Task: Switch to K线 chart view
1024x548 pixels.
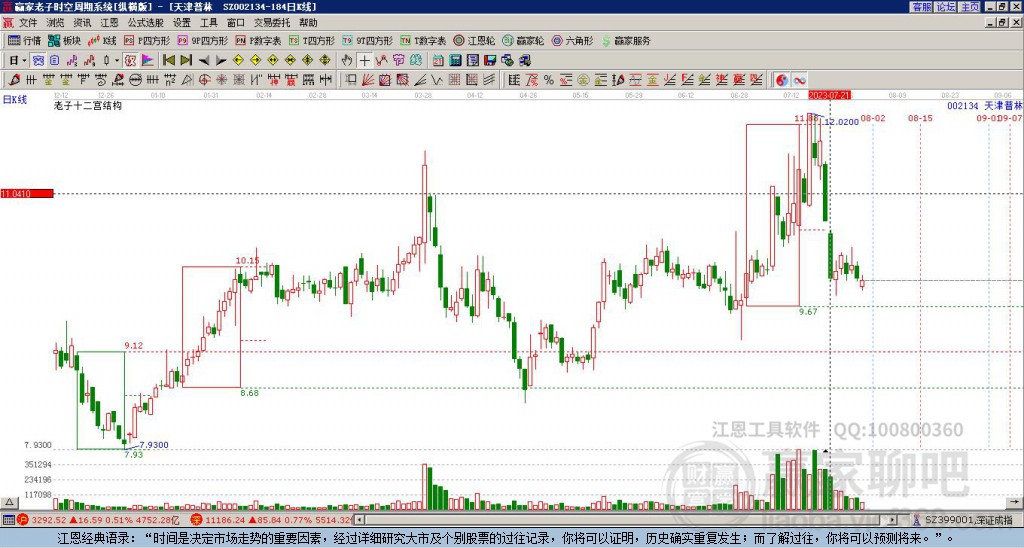Action: point(102,40)
